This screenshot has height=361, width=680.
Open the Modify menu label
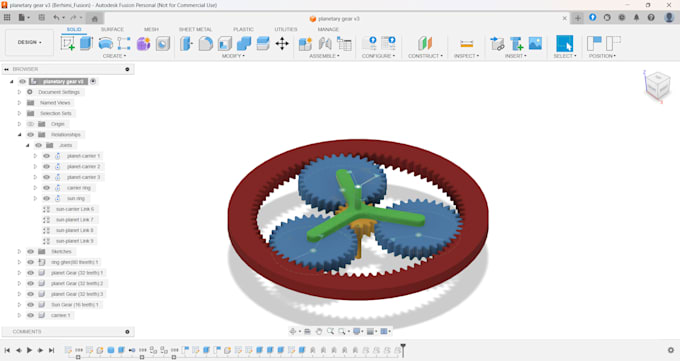click(233, 56)
